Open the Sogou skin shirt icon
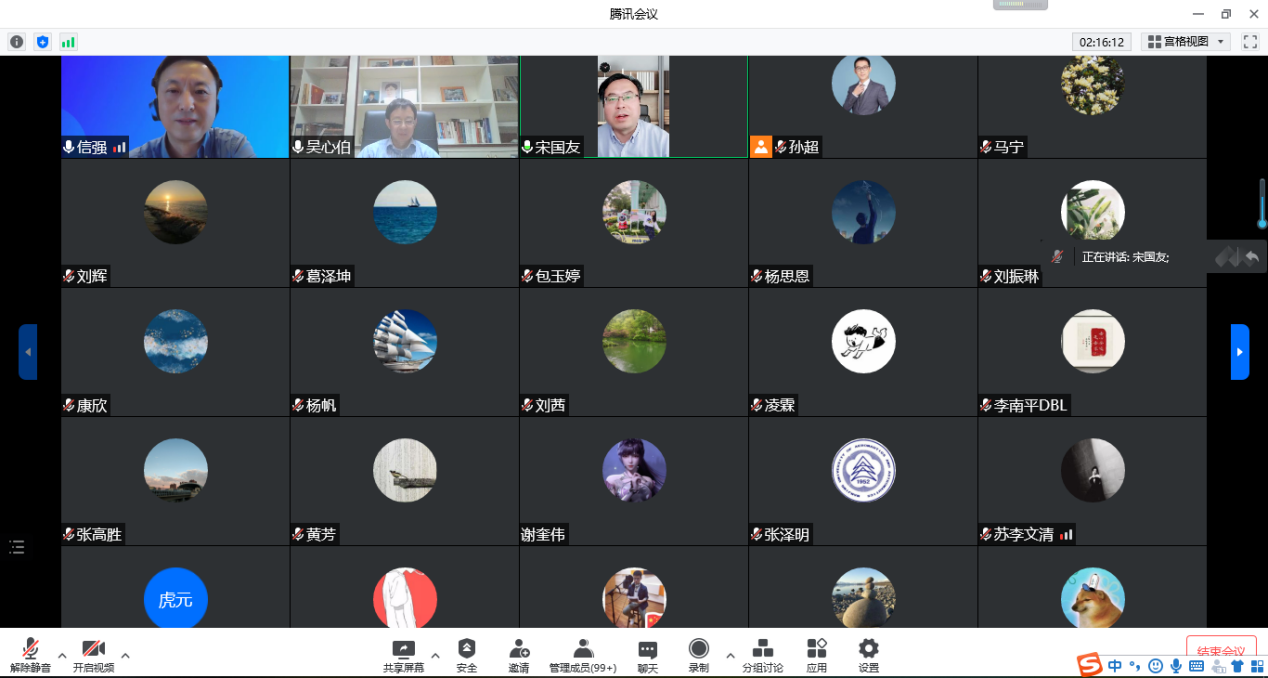Viewport: 1268px width, 678px height. pyautogui.click(x=1237, y=666)
